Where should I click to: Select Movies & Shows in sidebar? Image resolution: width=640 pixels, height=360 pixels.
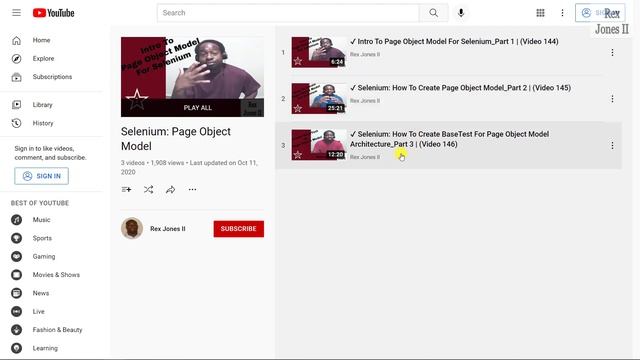pyautogui.click(x=55, y=275)
